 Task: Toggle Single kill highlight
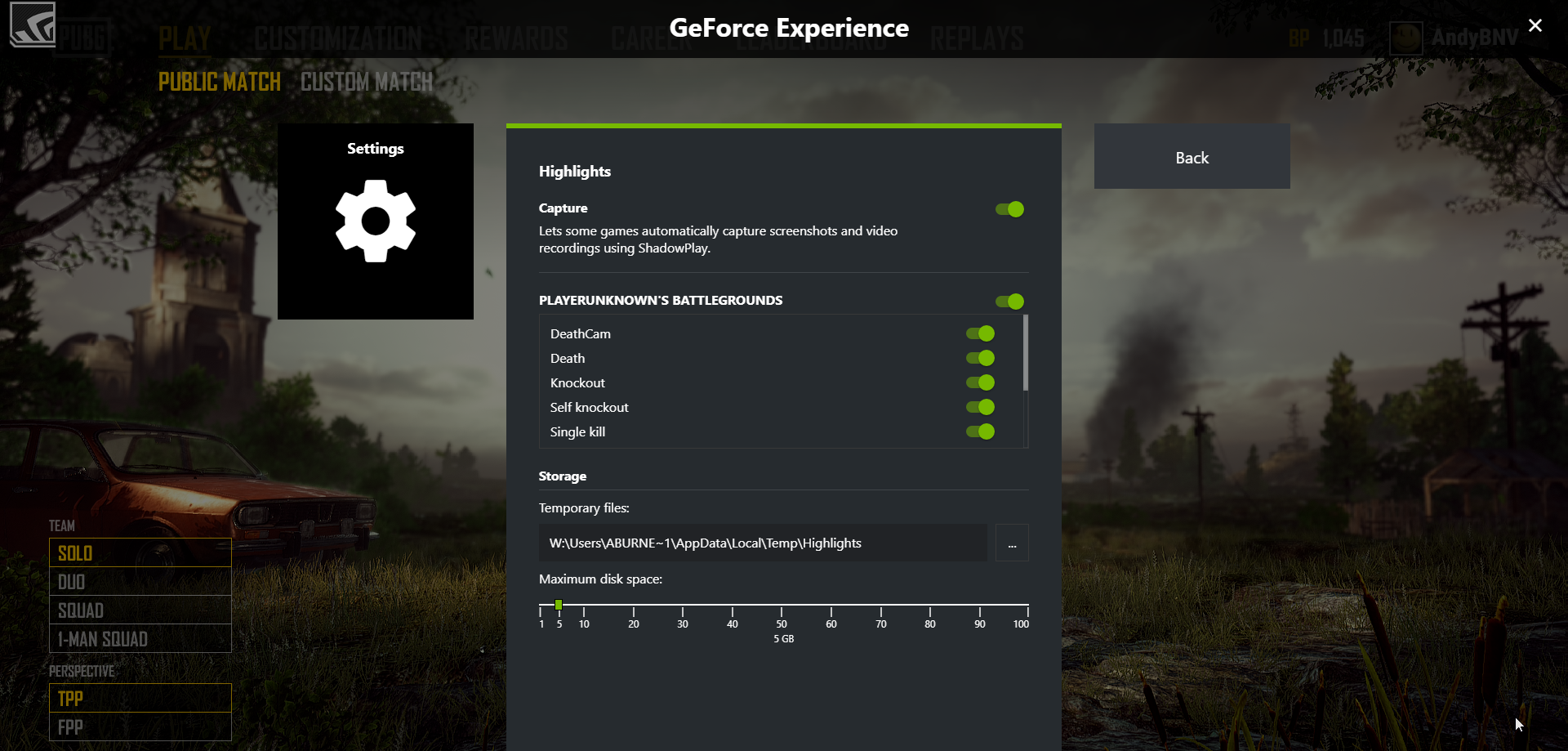[980, 431]
